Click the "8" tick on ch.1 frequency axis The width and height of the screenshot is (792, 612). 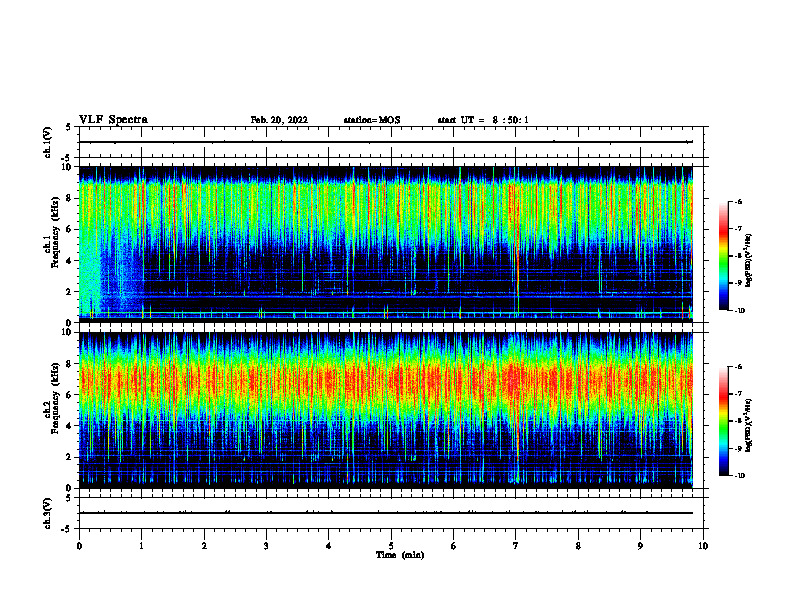[x=70, y=198]
